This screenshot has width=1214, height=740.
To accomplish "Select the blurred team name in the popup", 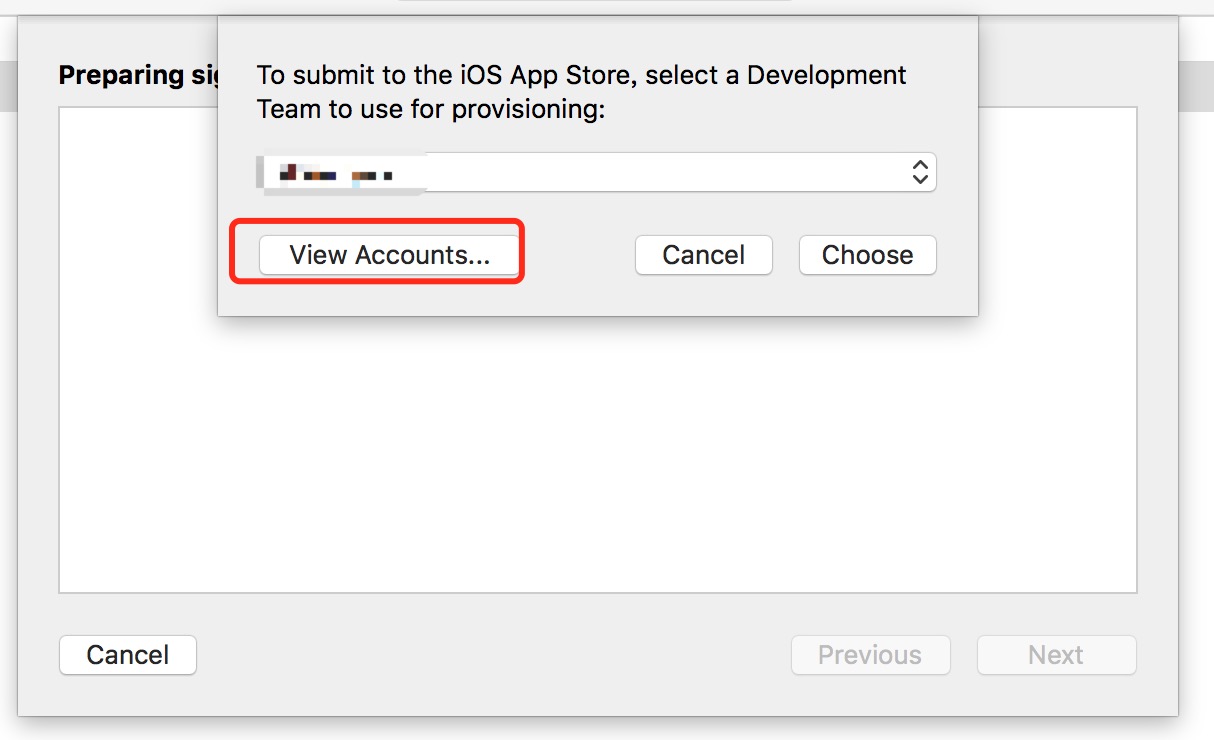I will point(337,174).
